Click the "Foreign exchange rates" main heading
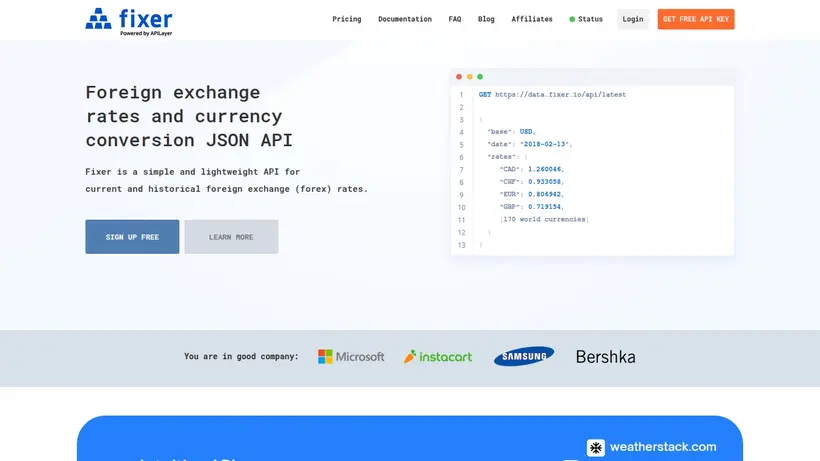 (189, 116)
